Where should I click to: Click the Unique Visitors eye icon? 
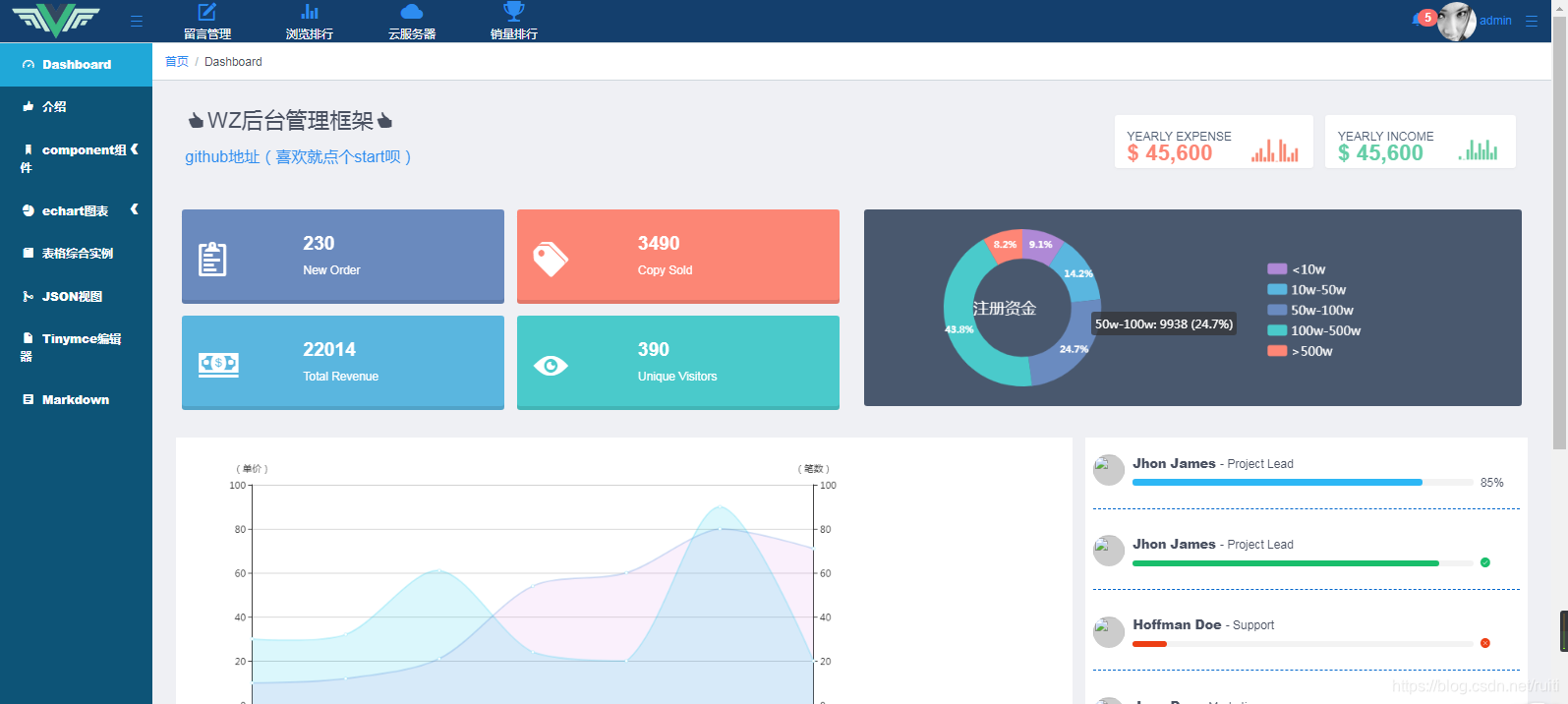tap(551, 366)
